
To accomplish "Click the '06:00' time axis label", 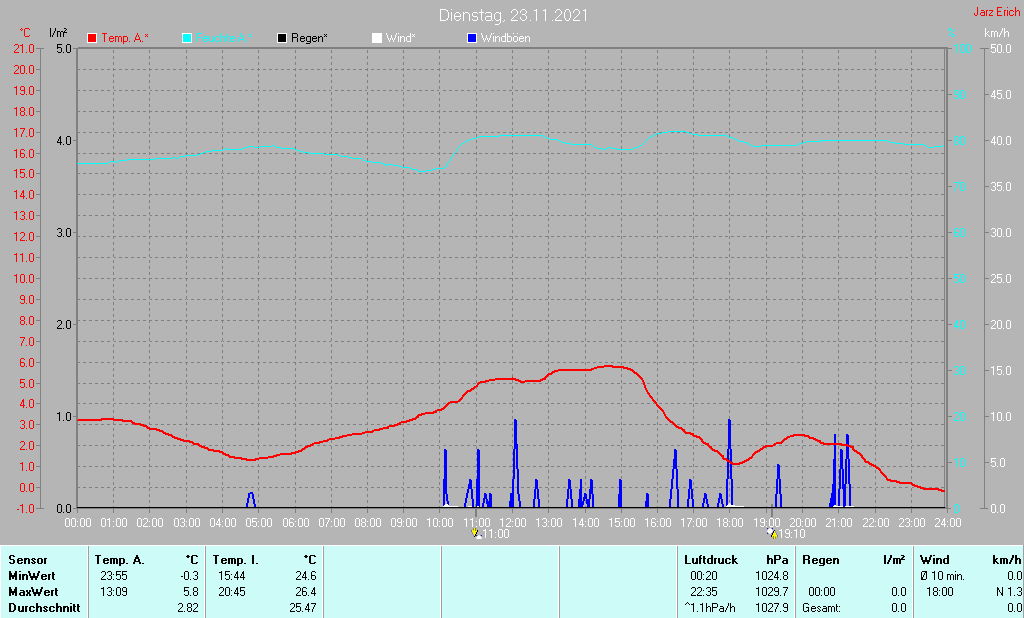I will (x=295, y=523).
